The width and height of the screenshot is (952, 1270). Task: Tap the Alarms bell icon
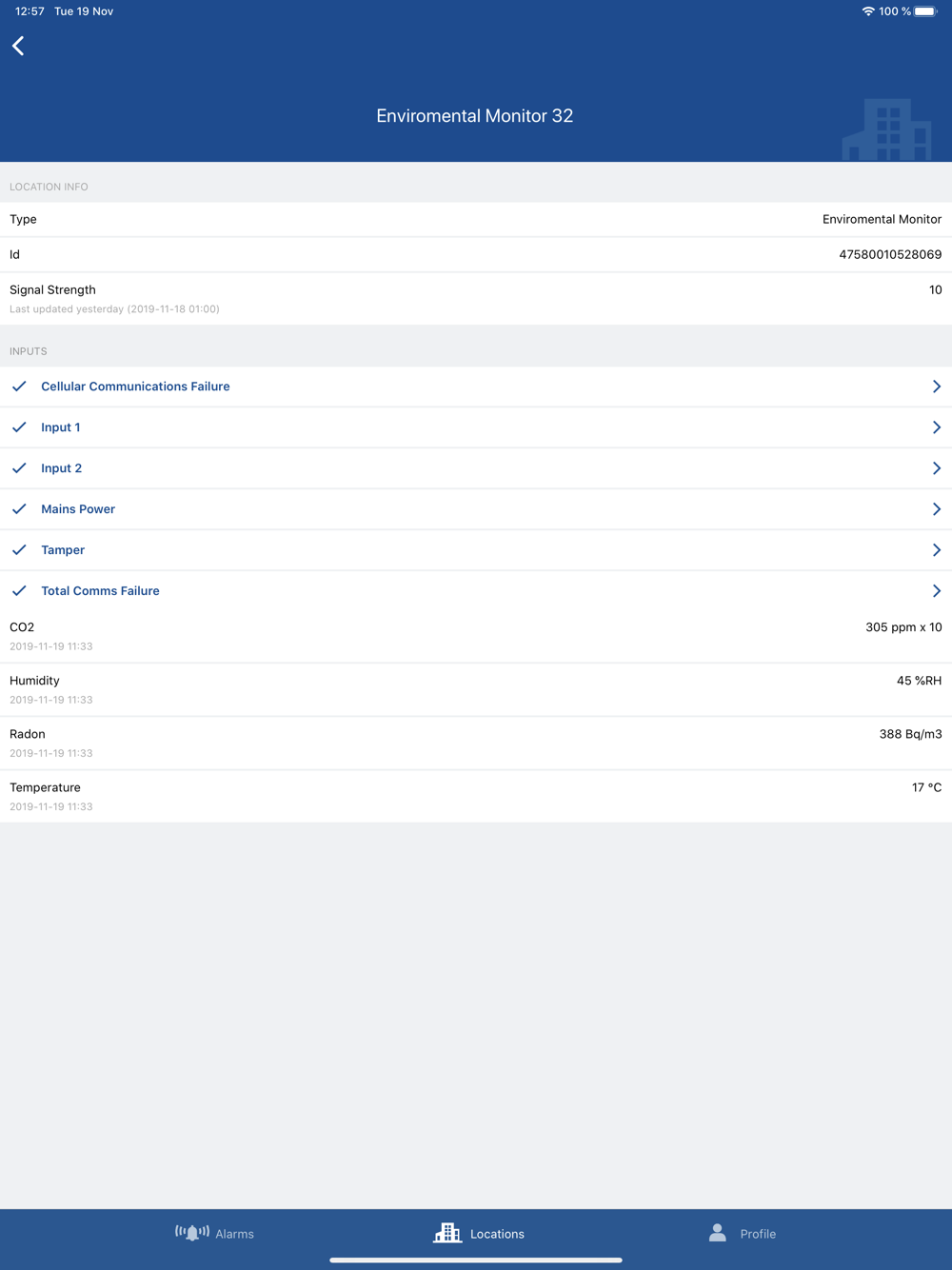tap(191, 1233)
